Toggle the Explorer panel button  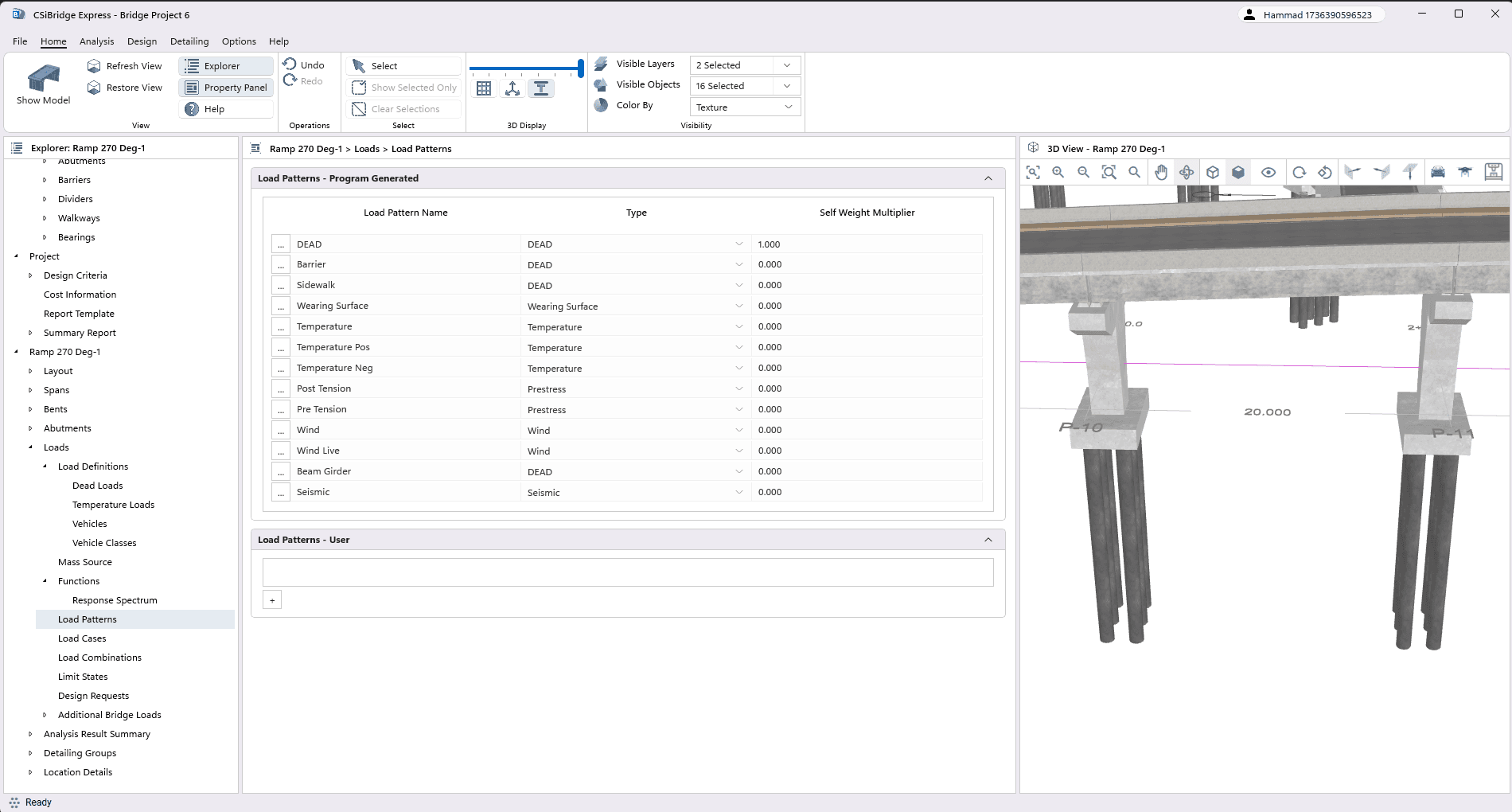[226, 66]
